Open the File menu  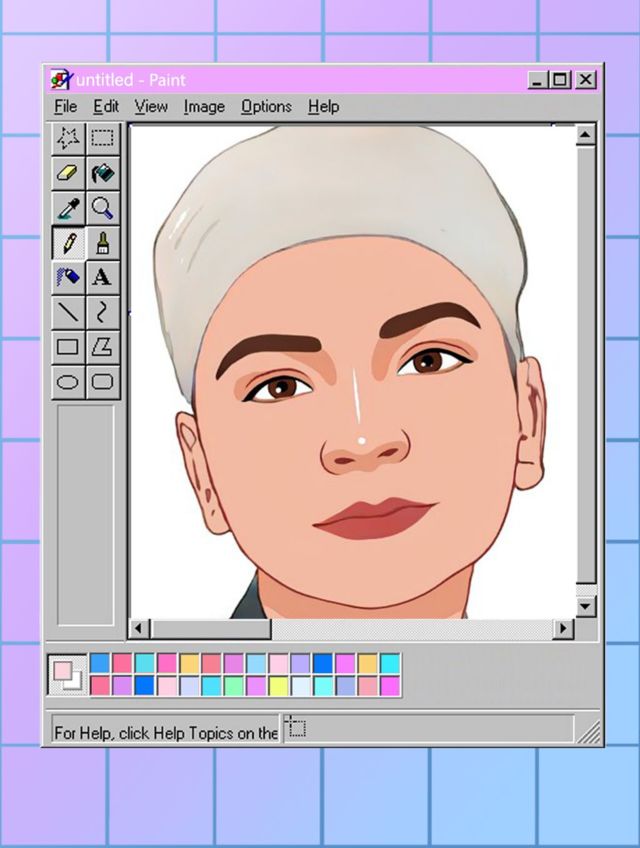click(x=65, y=106)
